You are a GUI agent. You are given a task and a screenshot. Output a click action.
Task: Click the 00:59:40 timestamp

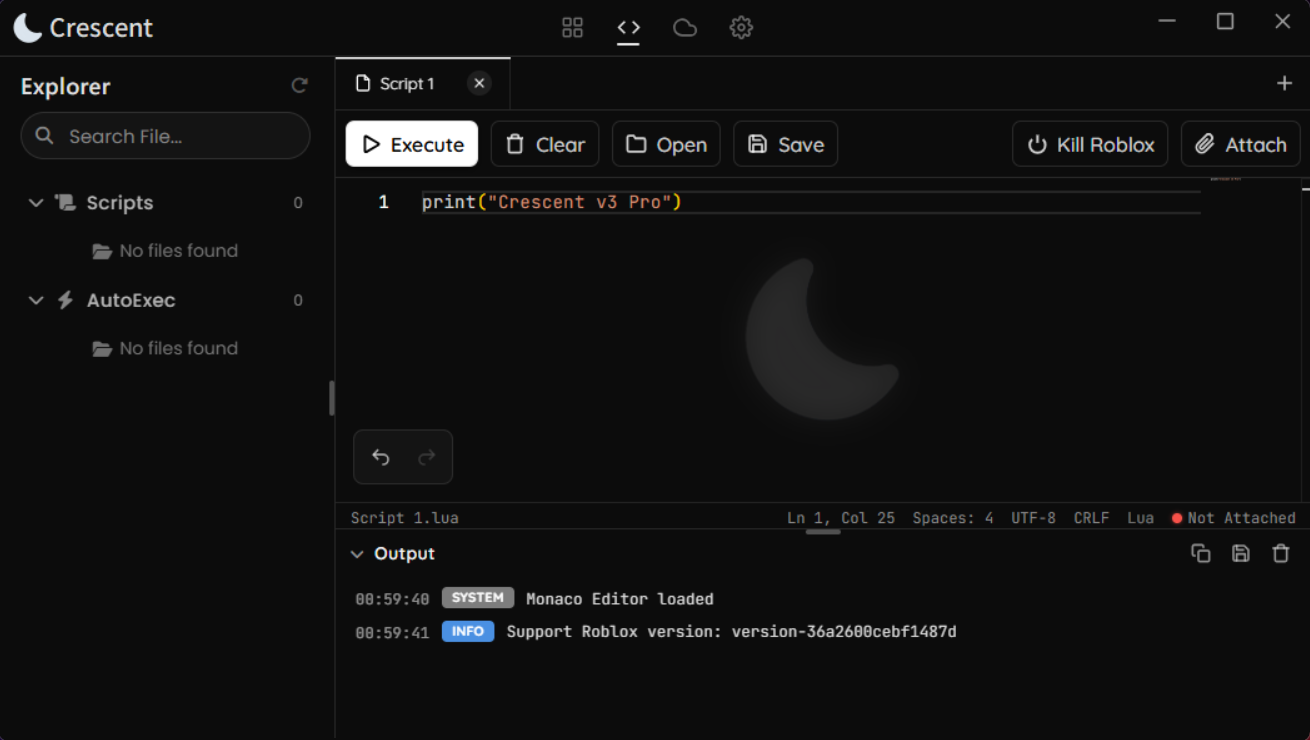coord(392,599)
